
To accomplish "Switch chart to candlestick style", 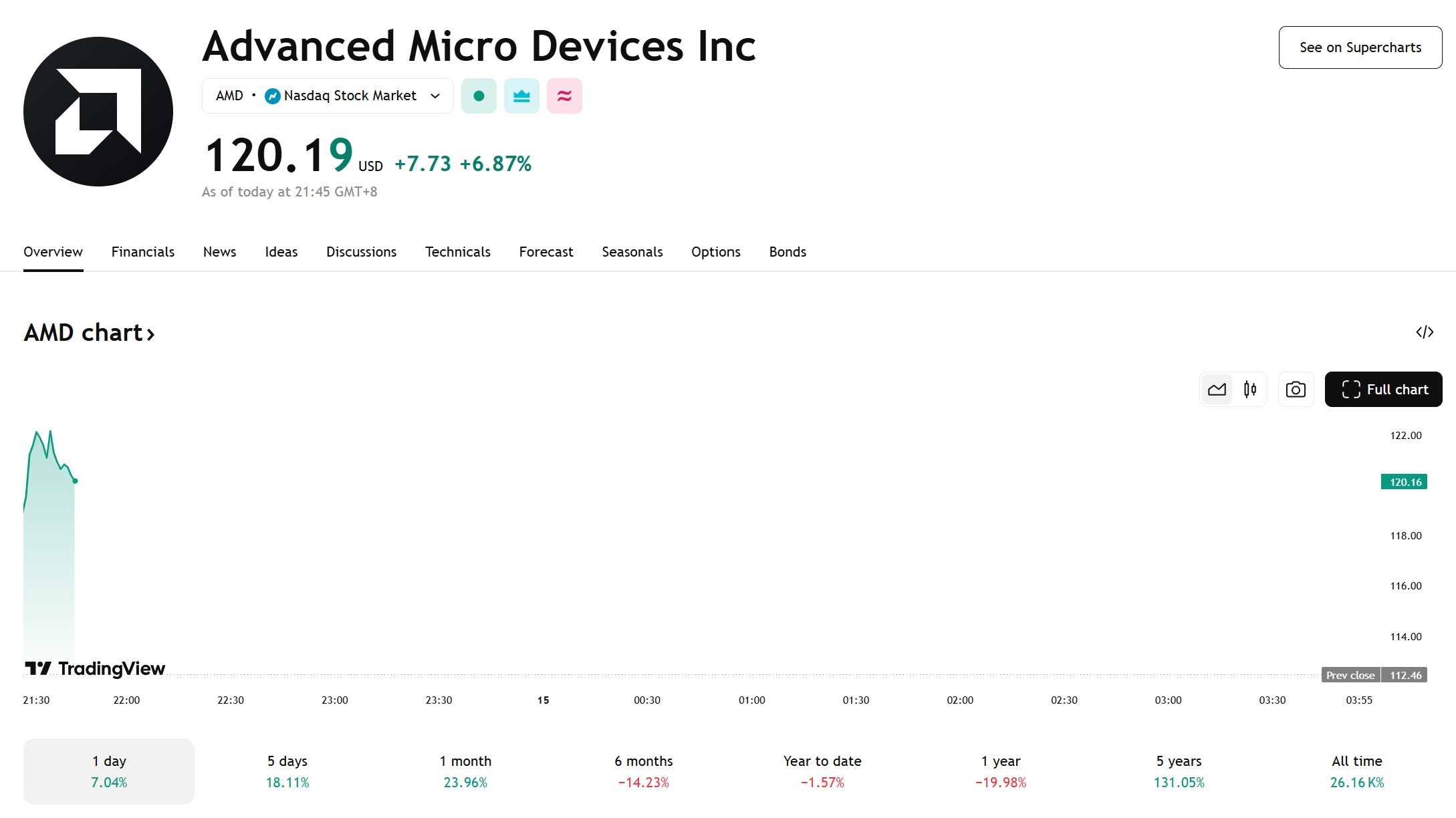I will pos(1250,390).
